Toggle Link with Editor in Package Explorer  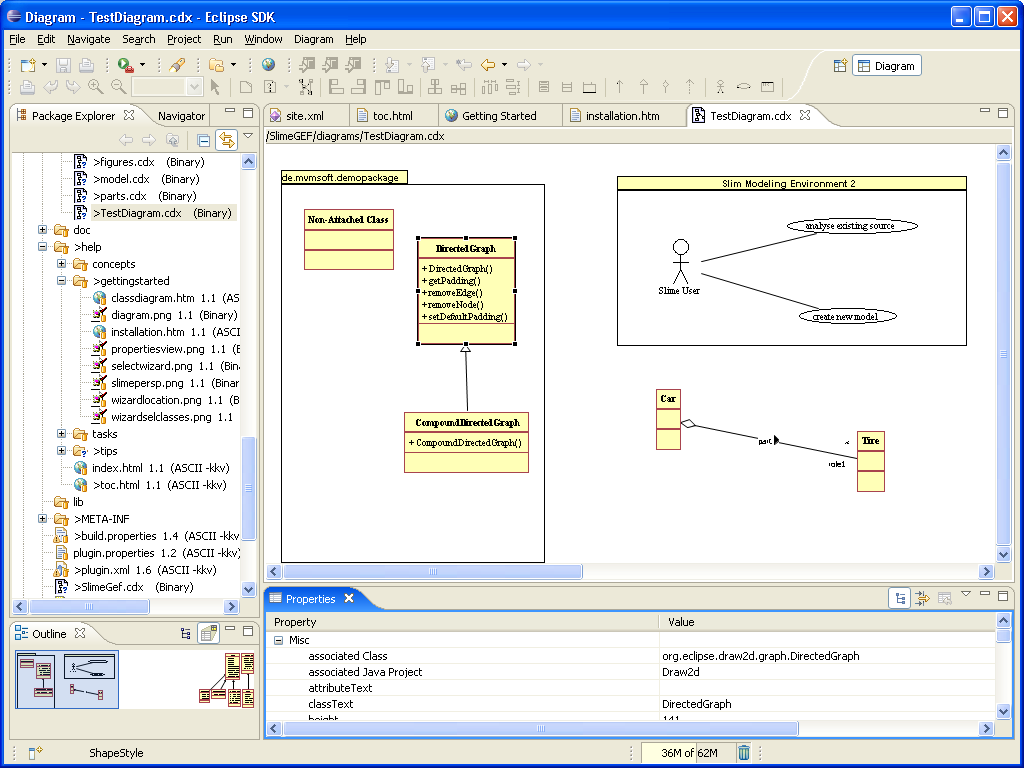[x=227, y=140]
